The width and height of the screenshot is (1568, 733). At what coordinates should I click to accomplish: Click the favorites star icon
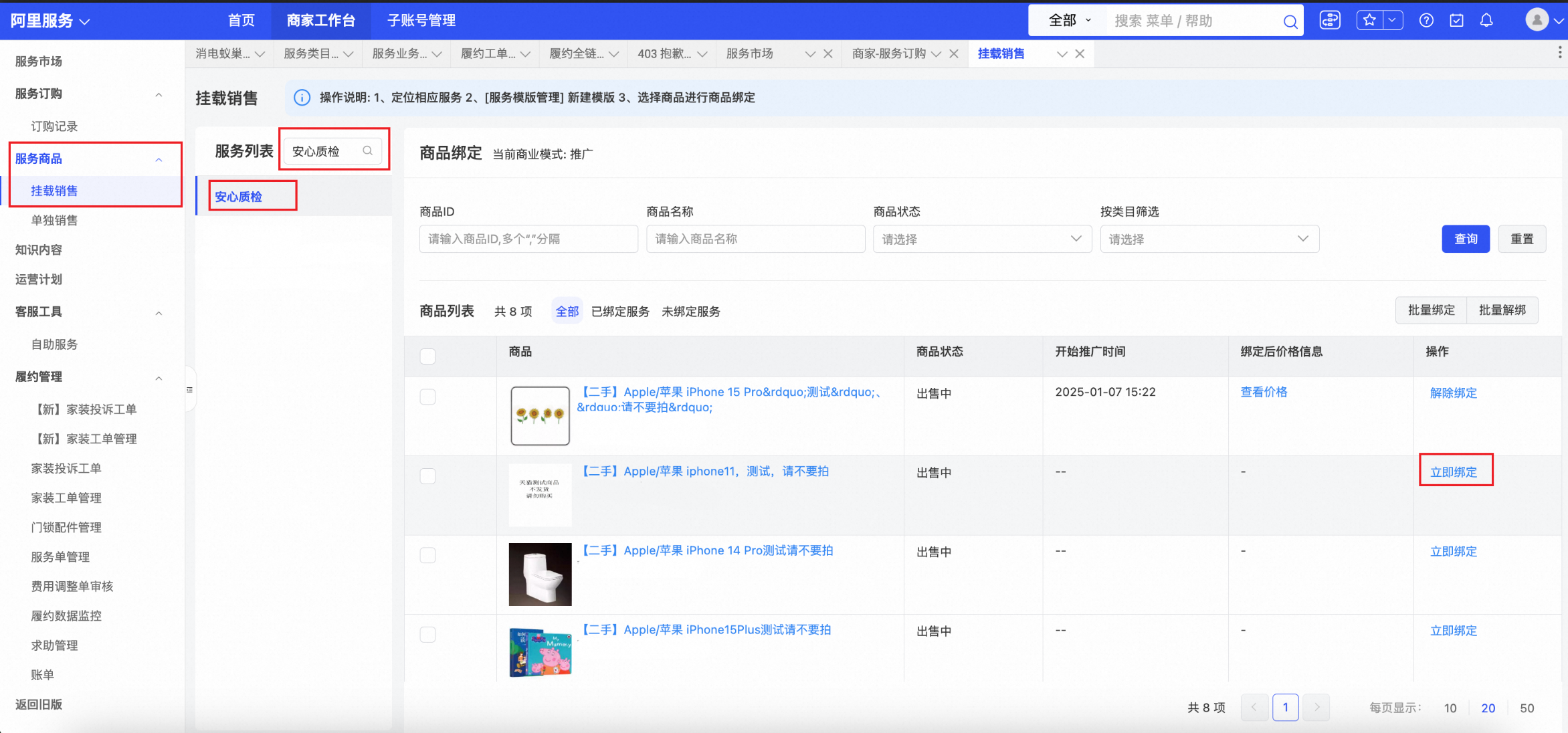(1369, 20)
